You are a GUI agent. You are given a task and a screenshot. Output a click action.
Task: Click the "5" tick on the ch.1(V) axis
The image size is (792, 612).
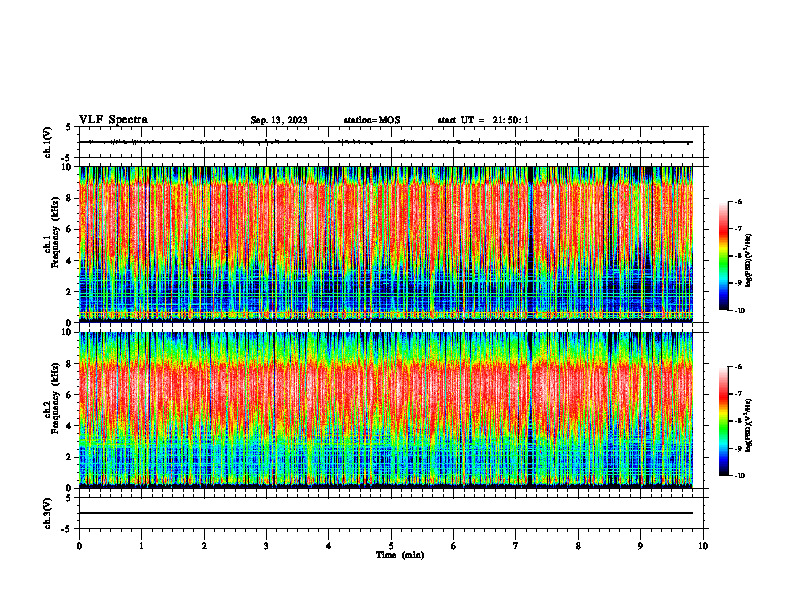coord(68,128)
